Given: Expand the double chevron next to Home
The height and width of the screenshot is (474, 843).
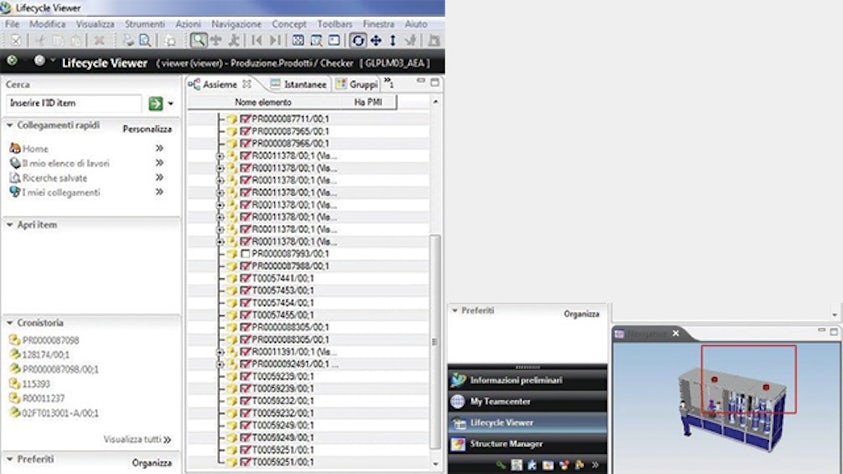Looking at the screenshot, I should coord(159,148).
